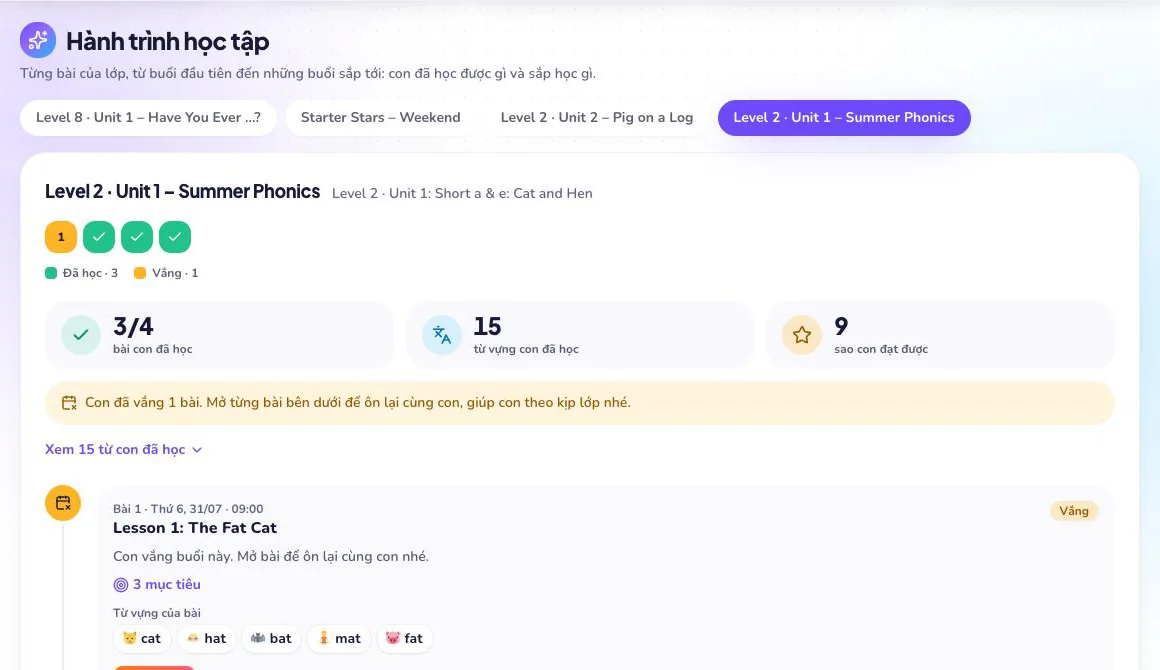Select the second lesson green check square
The width and height of the screenshot is (1160, 670).
tap(98, 237)
